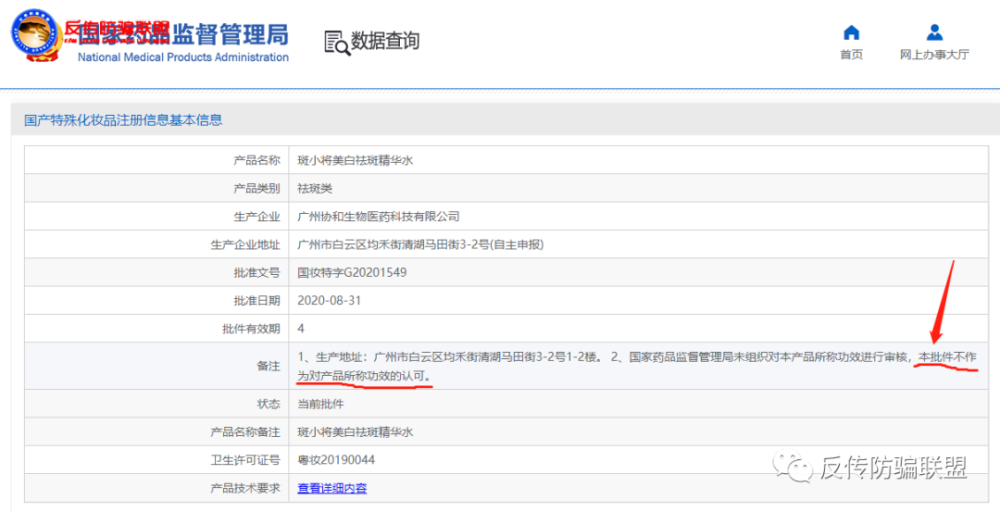1000x512 pixels.
Task: Select the 产品类别 row label
Action: [x=257, y=189]
